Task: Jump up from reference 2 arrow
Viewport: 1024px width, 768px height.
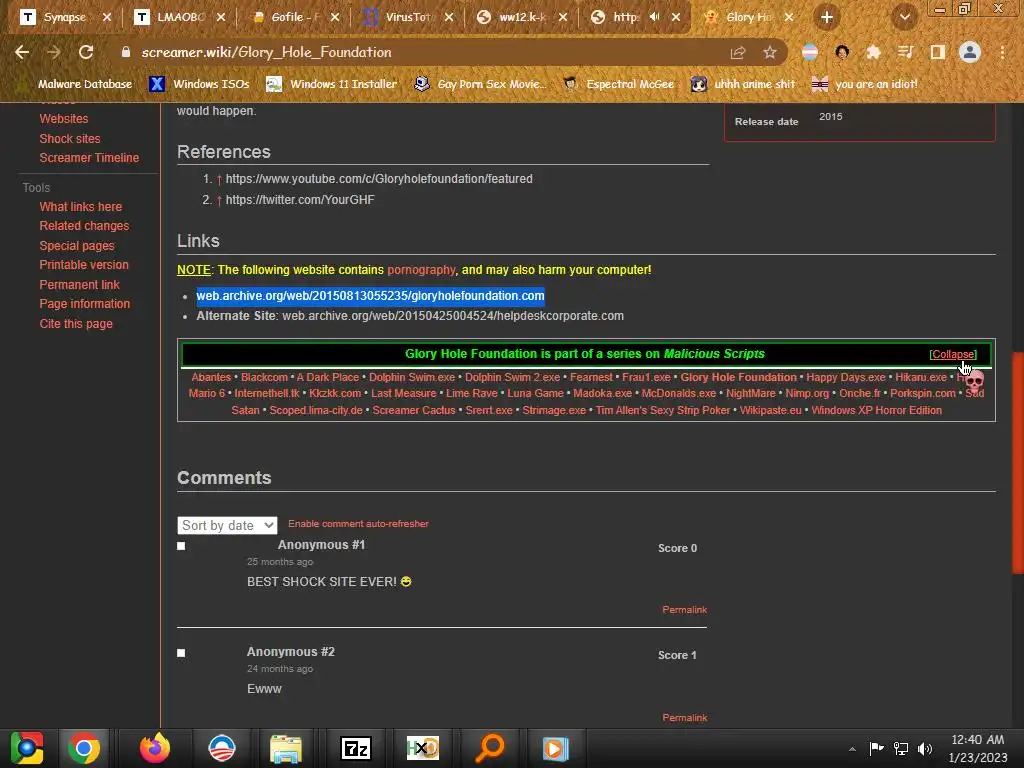Action: tap(219, 200)
